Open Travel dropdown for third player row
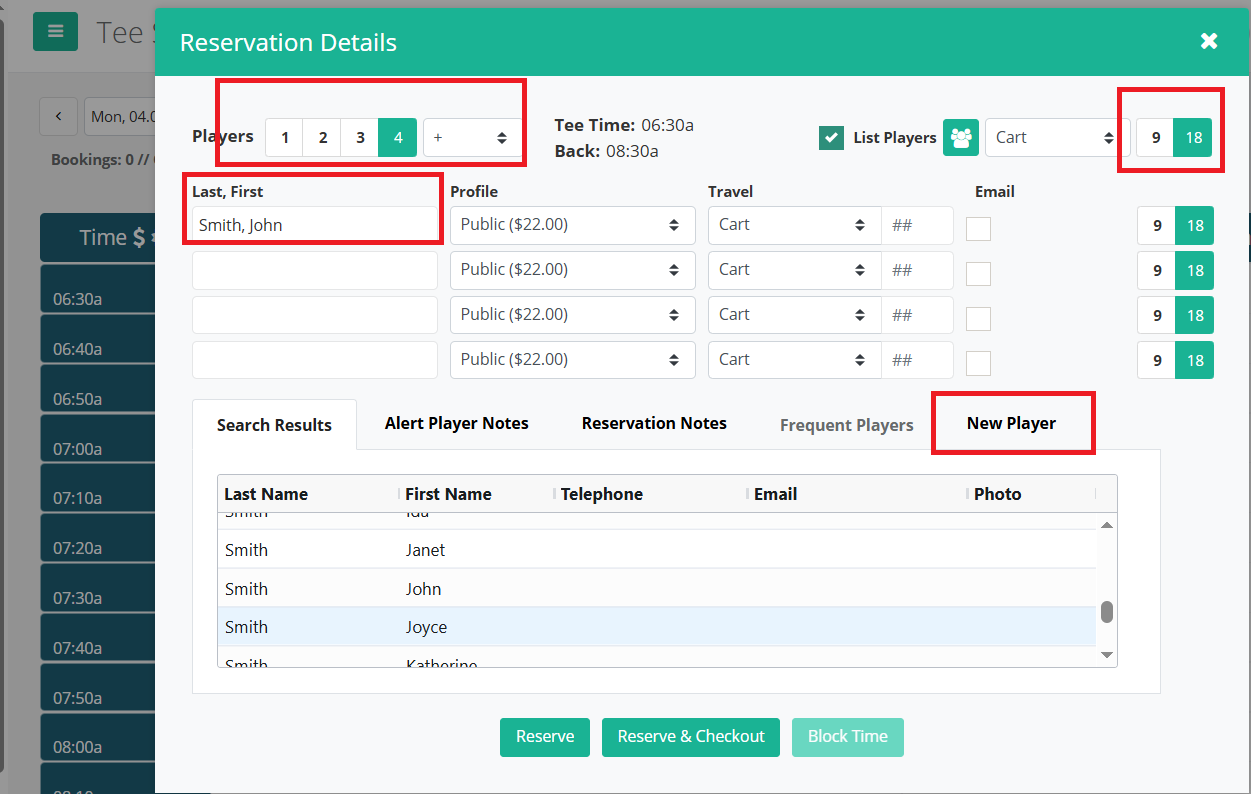The width and height of the screenshot is (1251, 794). (795, 315)
